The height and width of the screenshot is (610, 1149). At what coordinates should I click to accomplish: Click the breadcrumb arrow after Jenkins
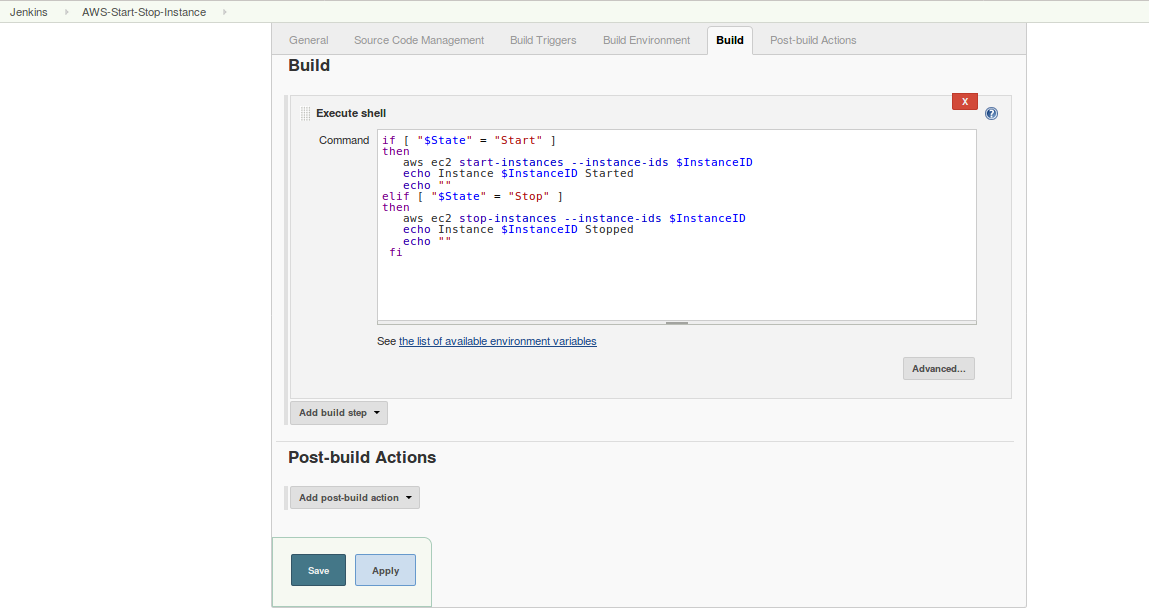(x=66, y=12)
